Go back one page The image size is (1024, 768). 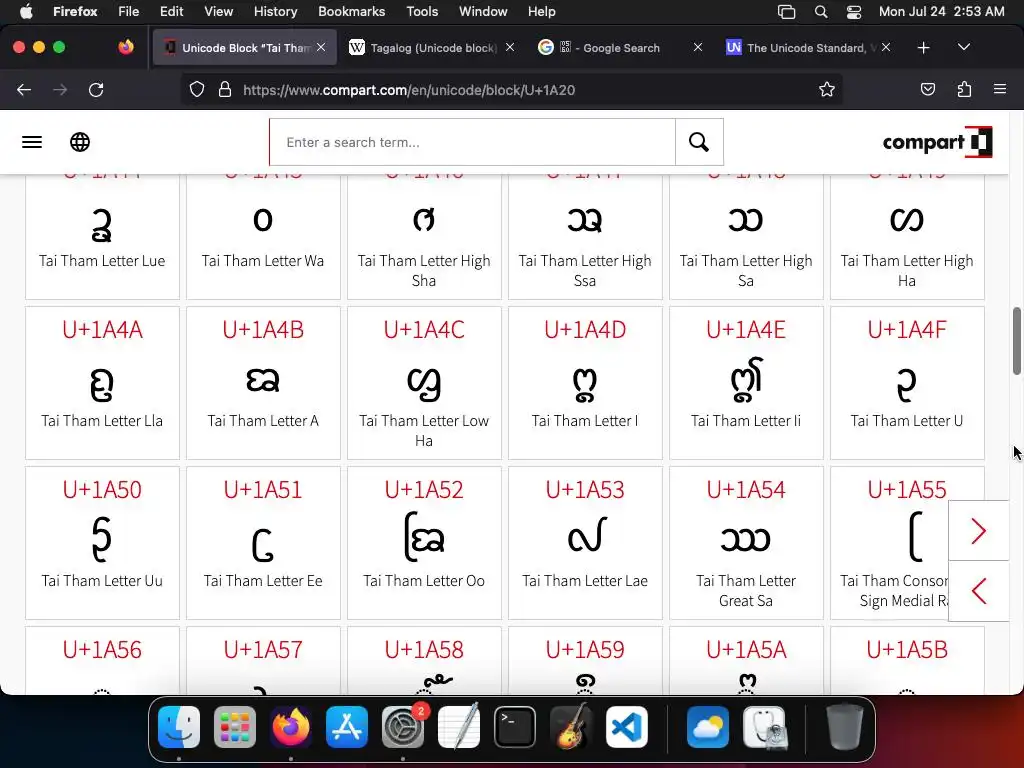tap(24, 89)
